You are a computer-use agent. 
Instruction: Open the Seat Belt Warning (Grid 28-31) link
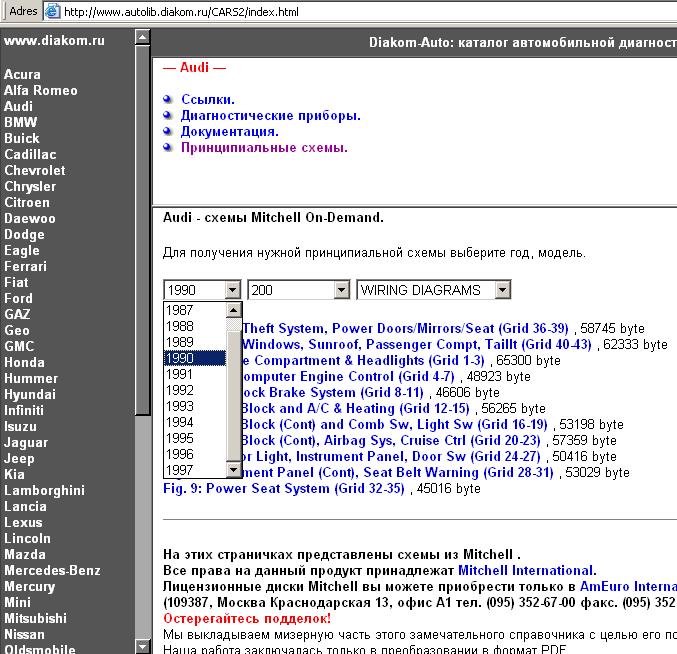click(x=398, y=472)
